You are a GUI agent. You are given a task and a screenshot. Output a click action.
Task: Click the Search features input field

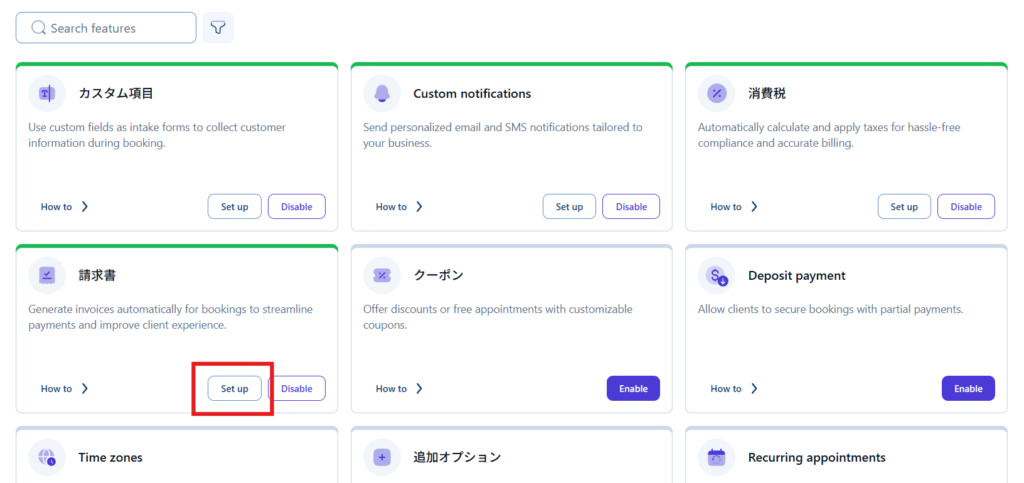106,28
